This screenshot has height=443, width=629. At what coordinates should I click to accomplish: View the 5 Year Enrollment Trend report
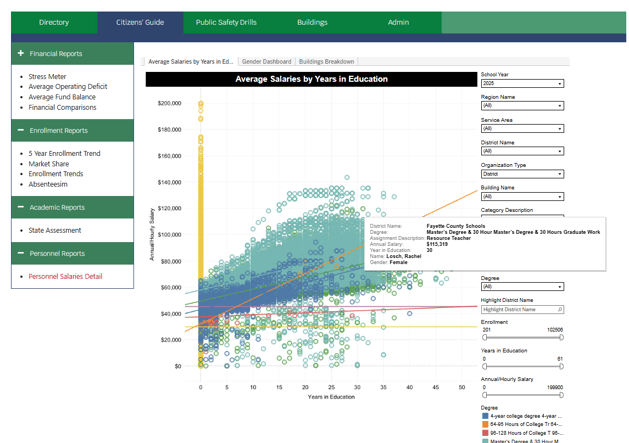click(64, 154)
